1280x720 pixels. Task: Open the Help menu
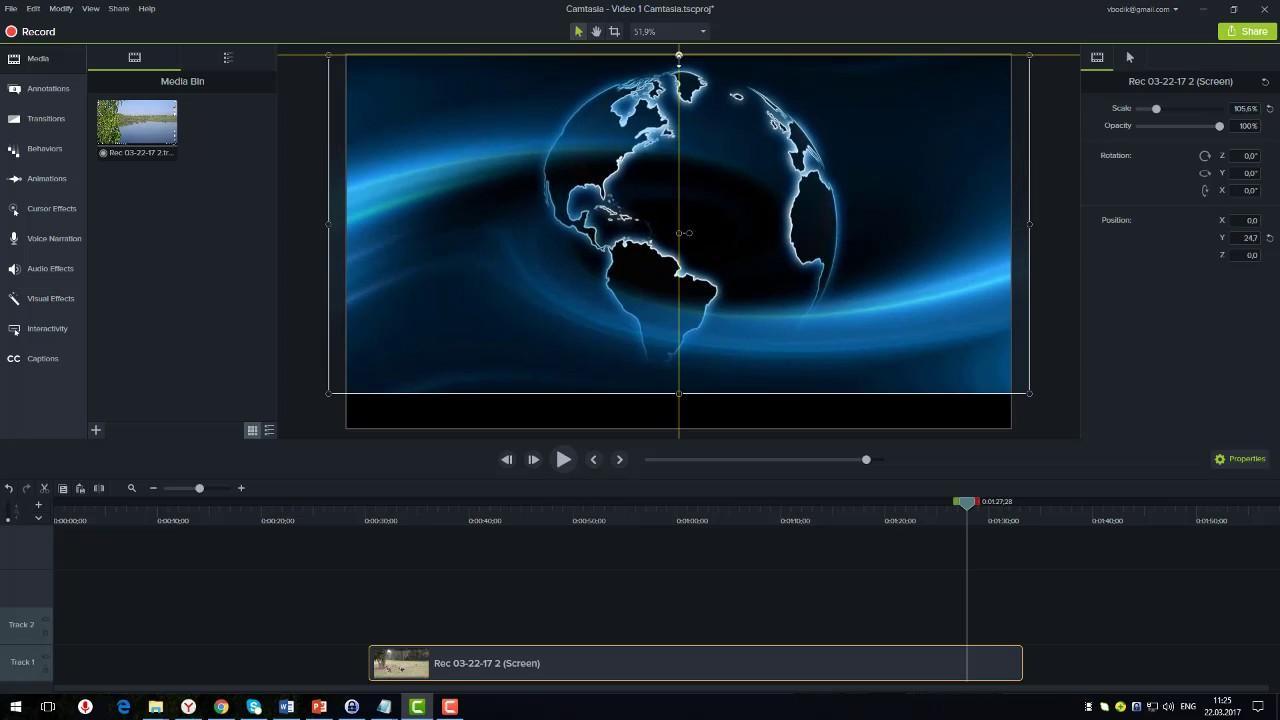(146, 9)
